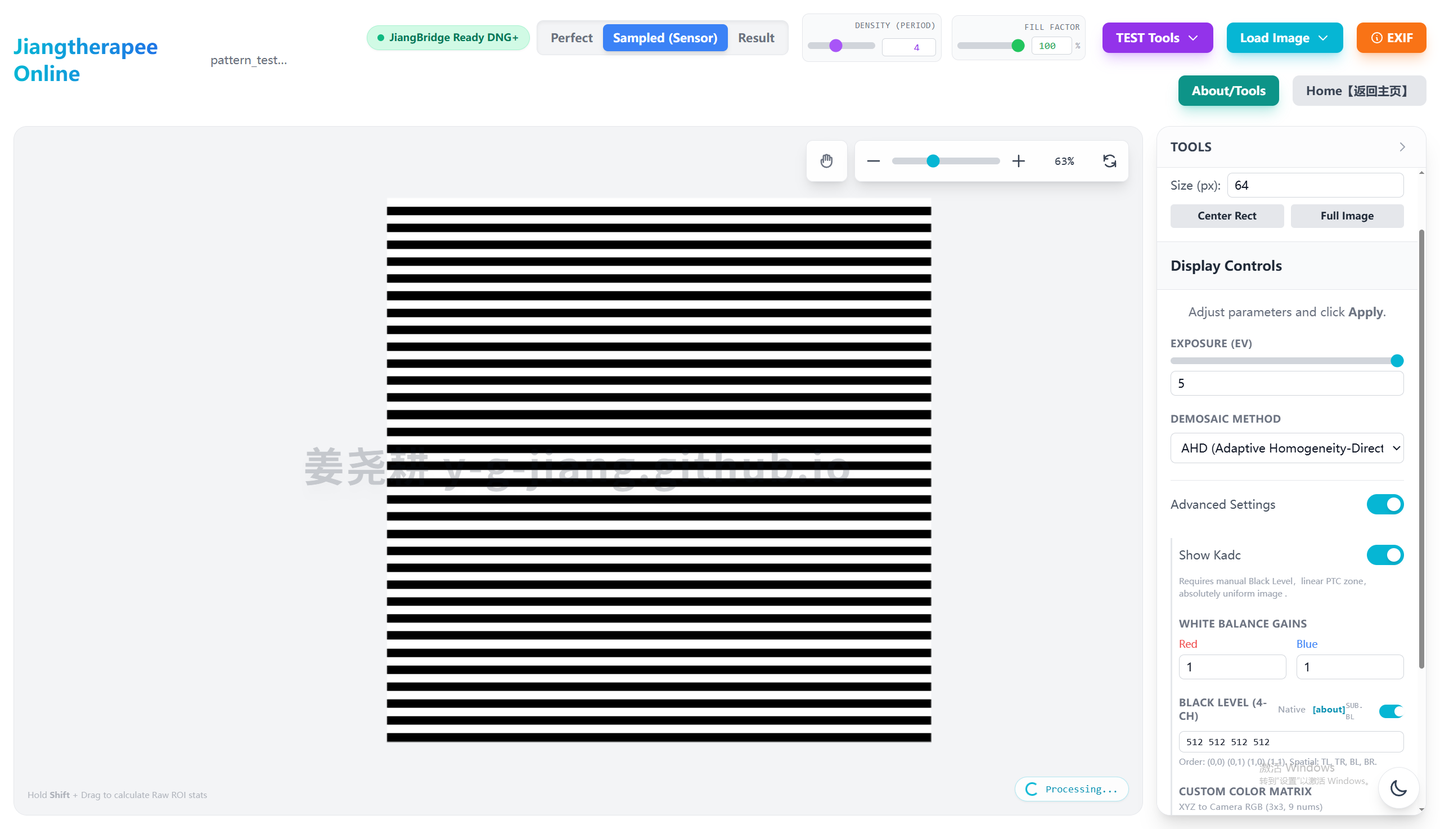Click the WHITE BALANCE GAINS label
The image size is (1440, 829).
pos(1243,624)
